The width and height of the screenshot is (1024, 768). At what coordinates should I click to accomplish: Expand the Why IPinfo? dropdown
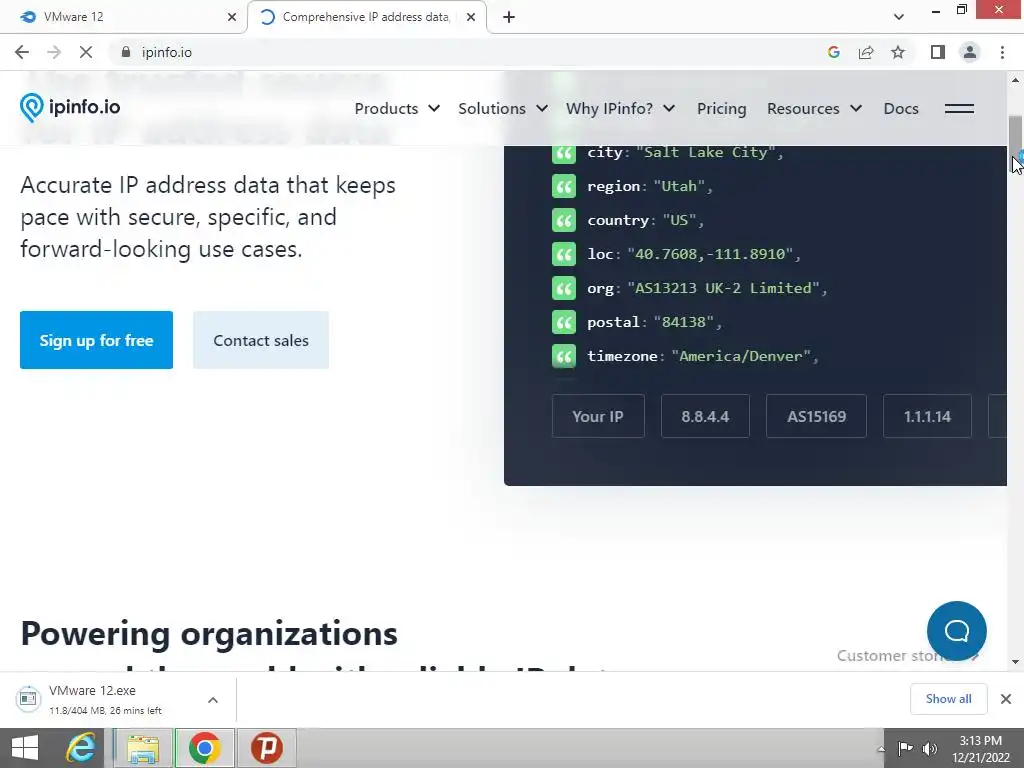(x=620, y=108)
